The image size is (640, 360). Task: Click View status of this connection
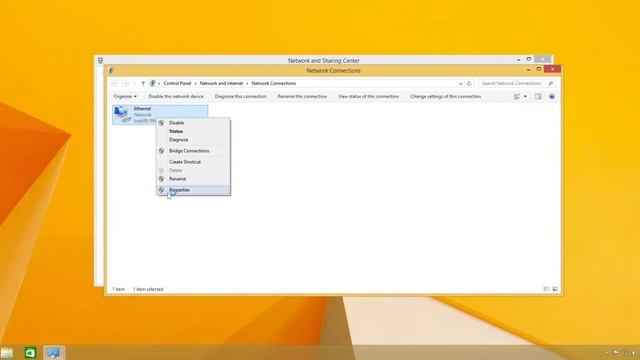[368, 97]
